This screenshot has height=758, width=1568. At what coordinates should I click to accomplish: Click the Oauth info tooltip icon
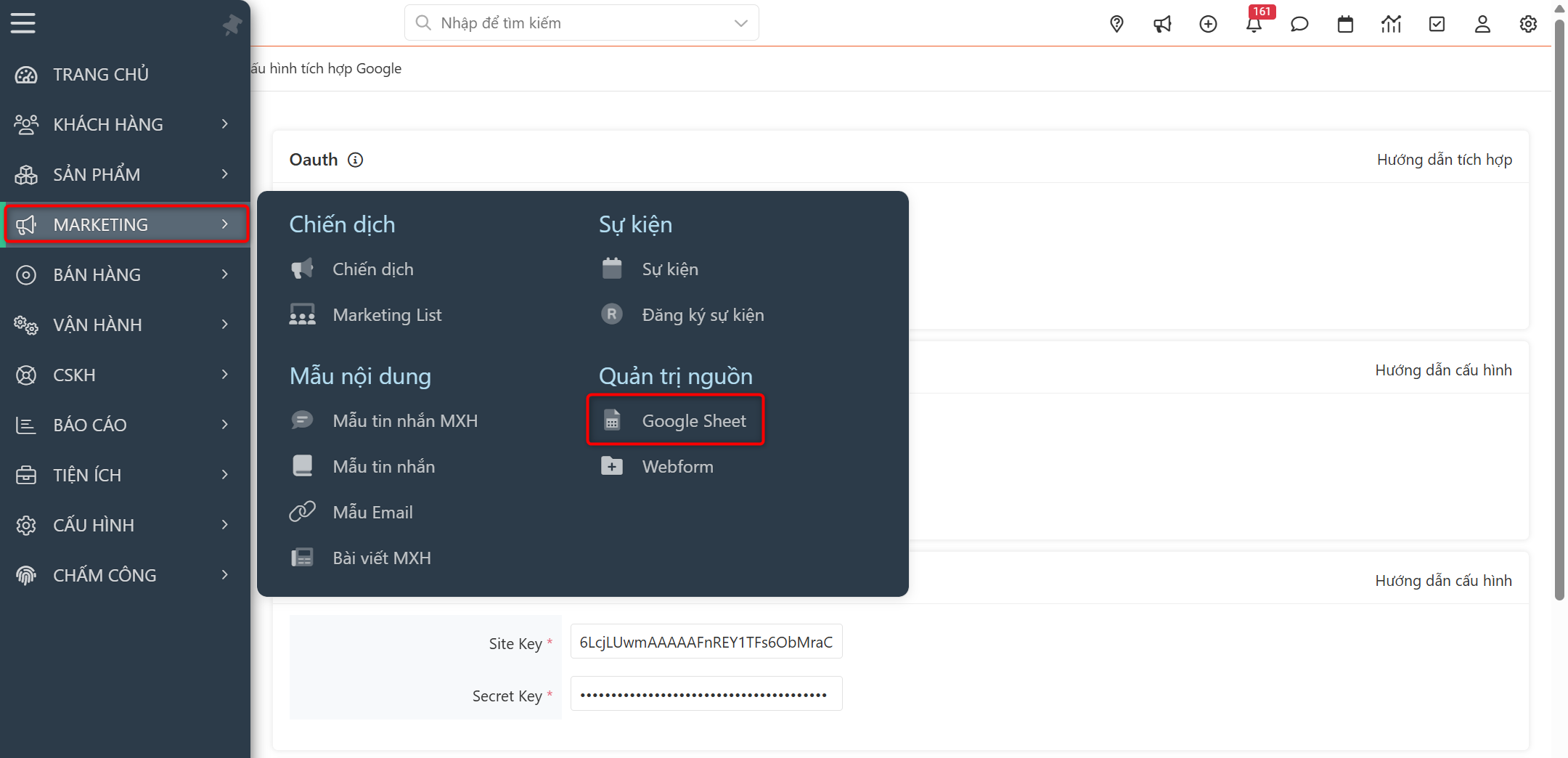coord(355,160)
